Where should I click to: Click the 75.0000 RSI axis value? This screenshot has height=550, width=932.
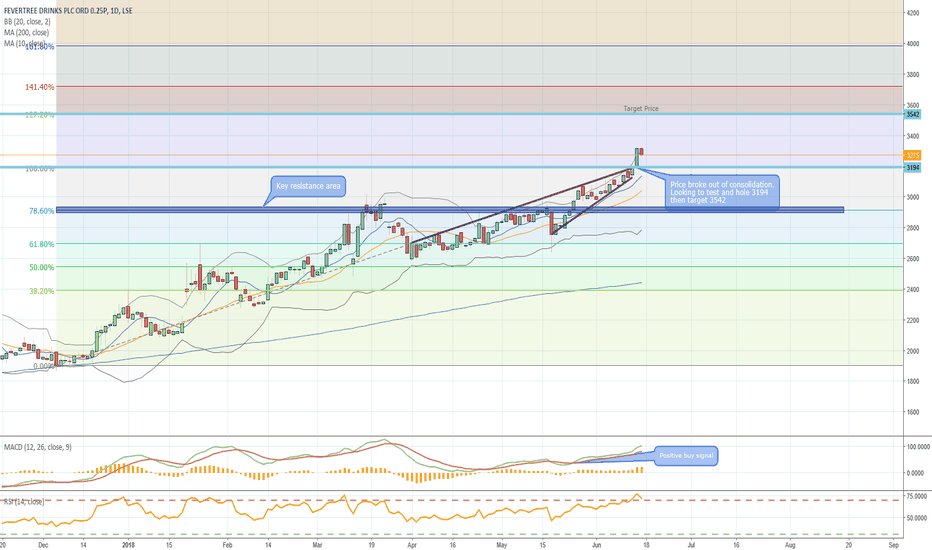tap(917, 495)
